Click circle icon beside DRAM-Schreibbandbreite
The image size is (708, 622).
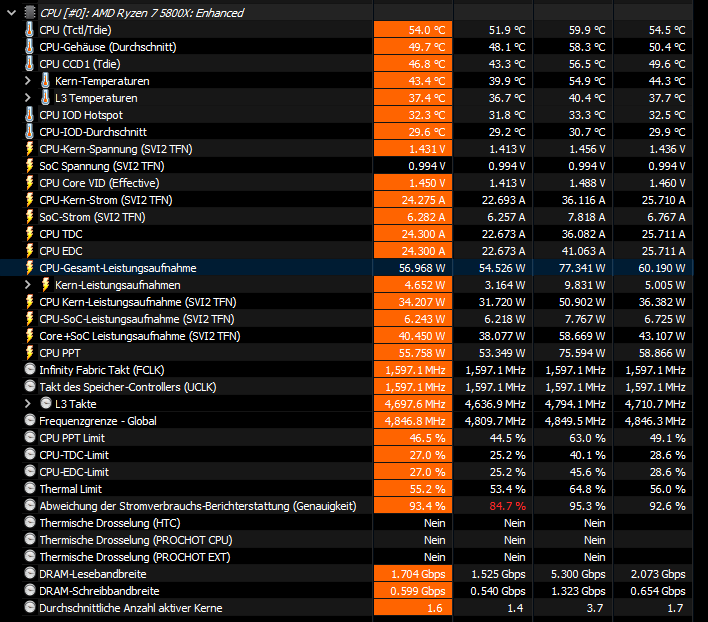pos(30,590)
